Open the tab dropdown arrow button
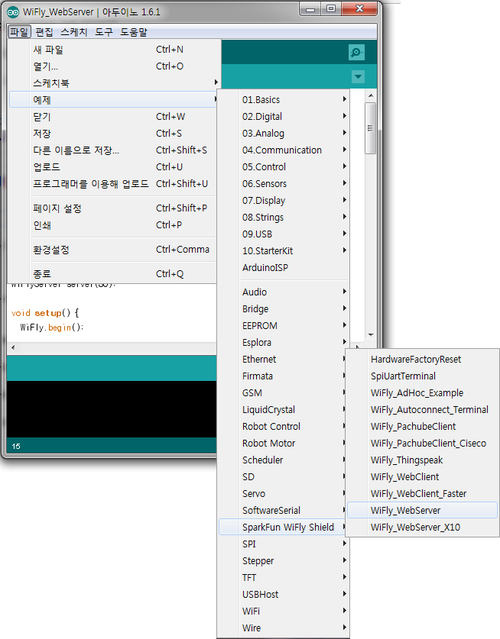The width and height of the screenshot is (500, 639). pos(358,77)
